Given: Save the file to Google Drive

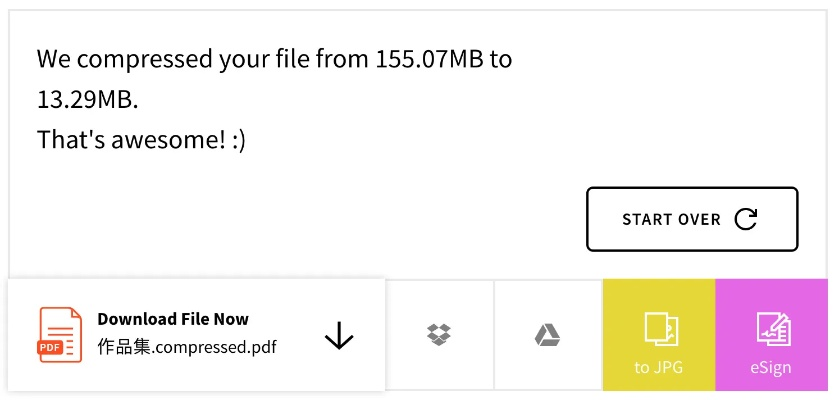Looking at the screenshot, I should [547, 335].
